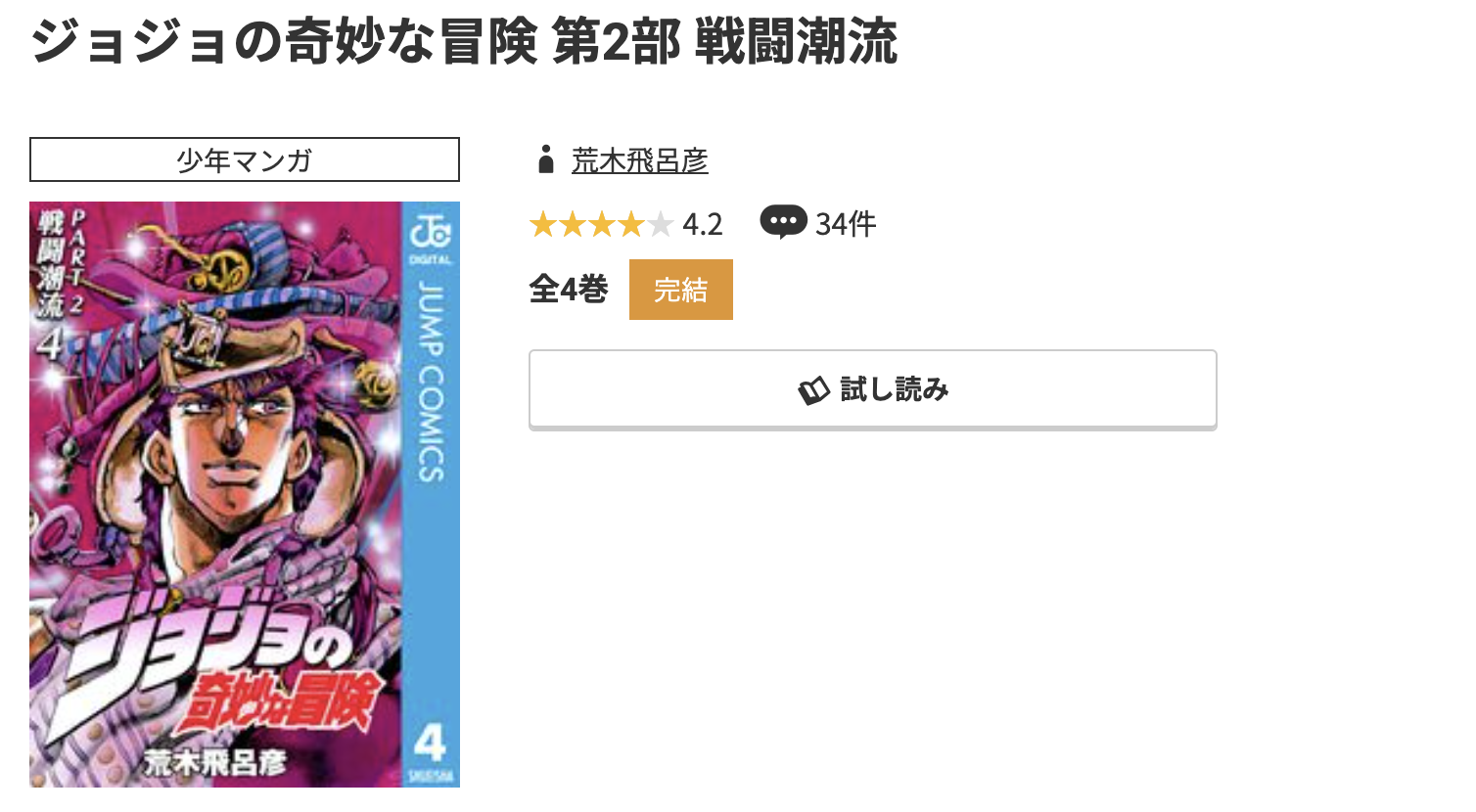The width and height of the screenshot is (1476, 812).
Task: Click the ジョジョの奇妙な冒険 第2部 title heading
Action: click(x=464, y=42)
